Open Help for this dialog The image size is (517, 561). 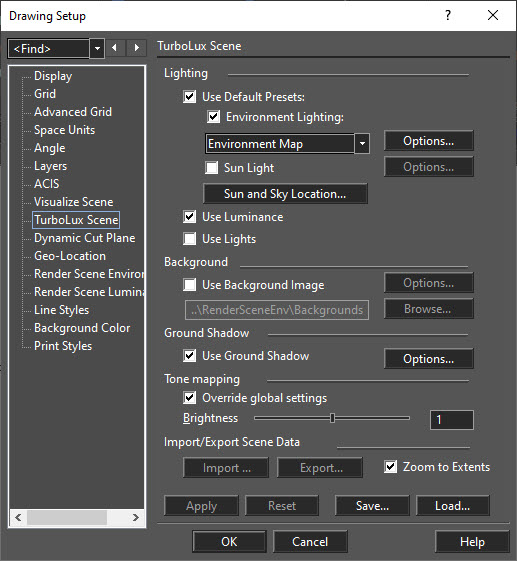pos(472,542)
